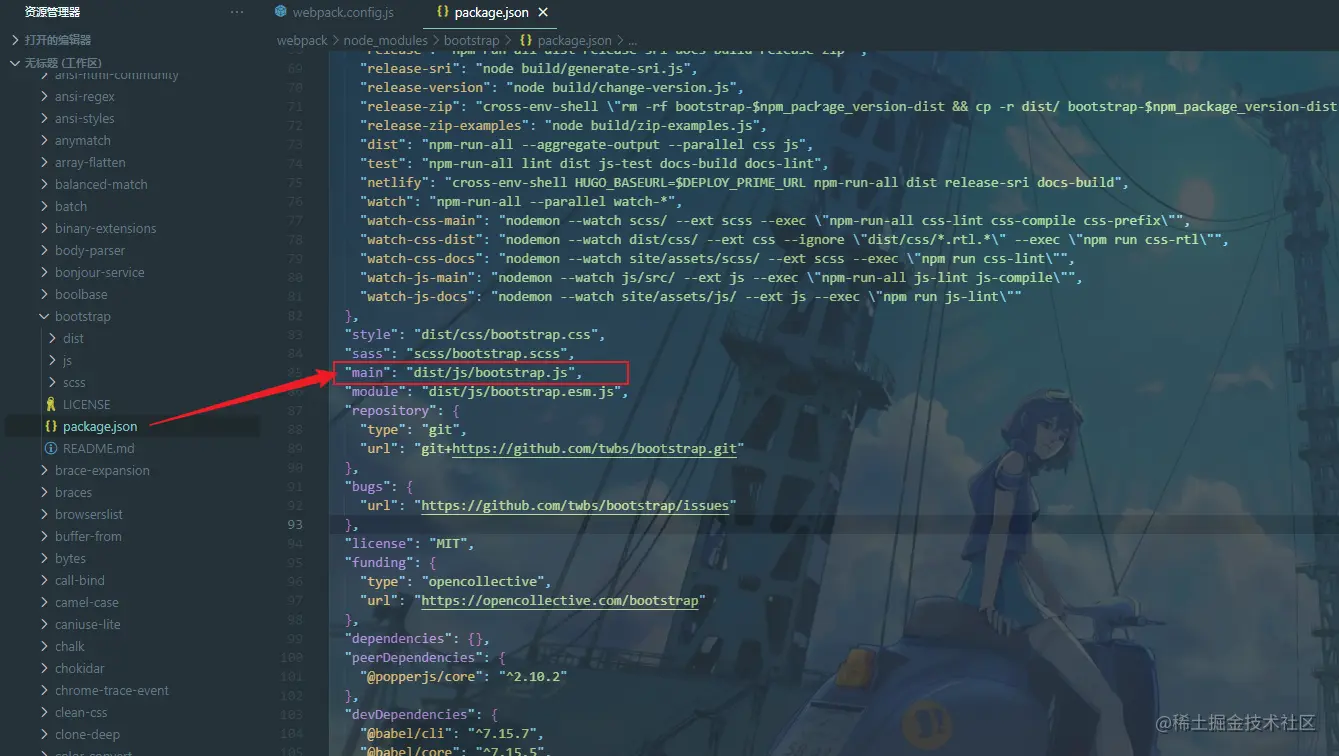Image resolution: width=1339 pixels, height=756 pixels.
Task: Open the explorer more actions ellipsis
Action: point(237,12)
